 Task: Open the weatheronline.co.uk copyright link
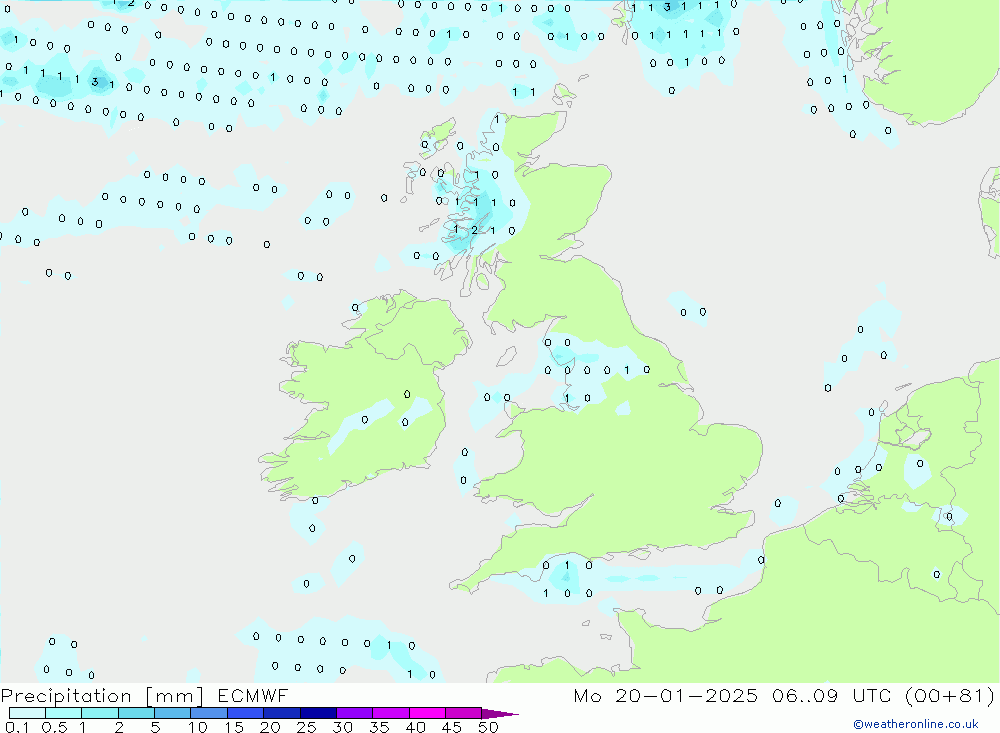point(916,724)
